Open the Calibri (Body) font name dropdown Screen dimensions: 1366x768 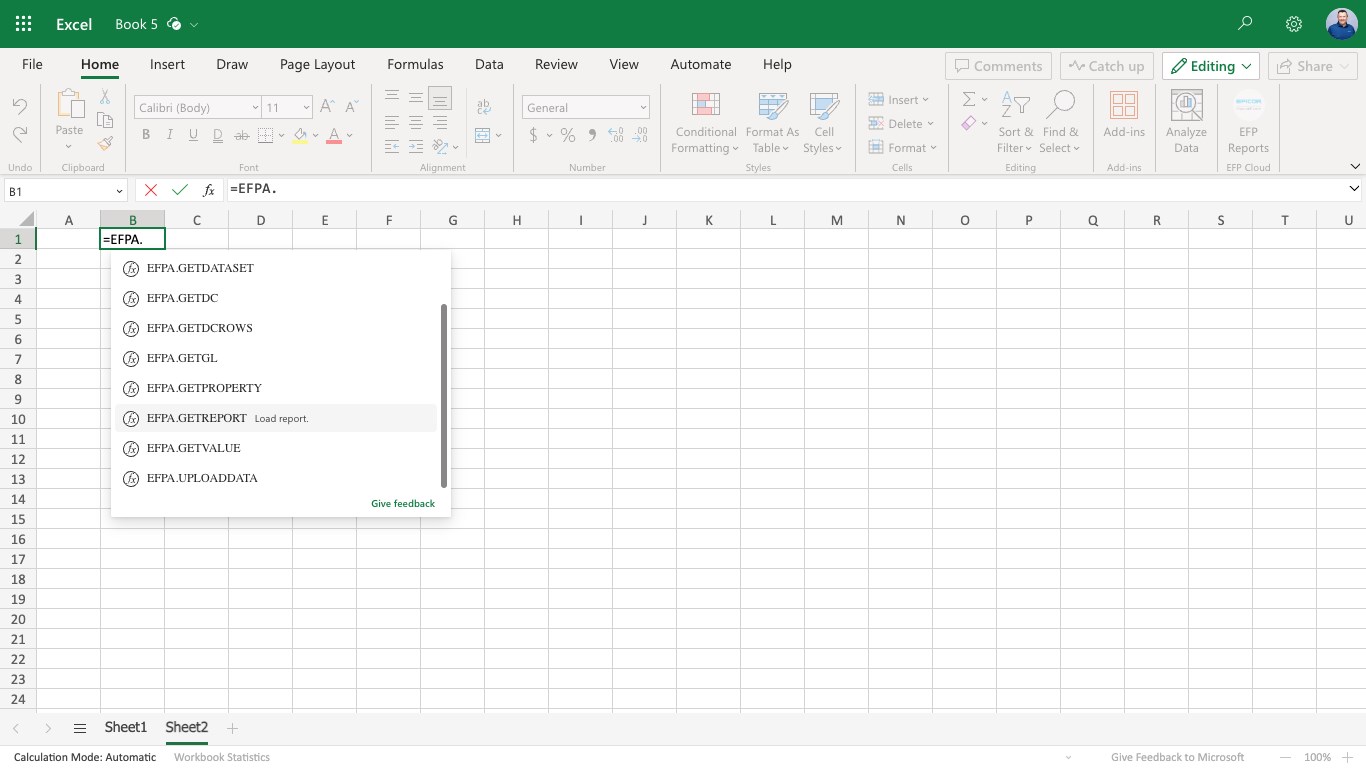[x=255, y=107]
